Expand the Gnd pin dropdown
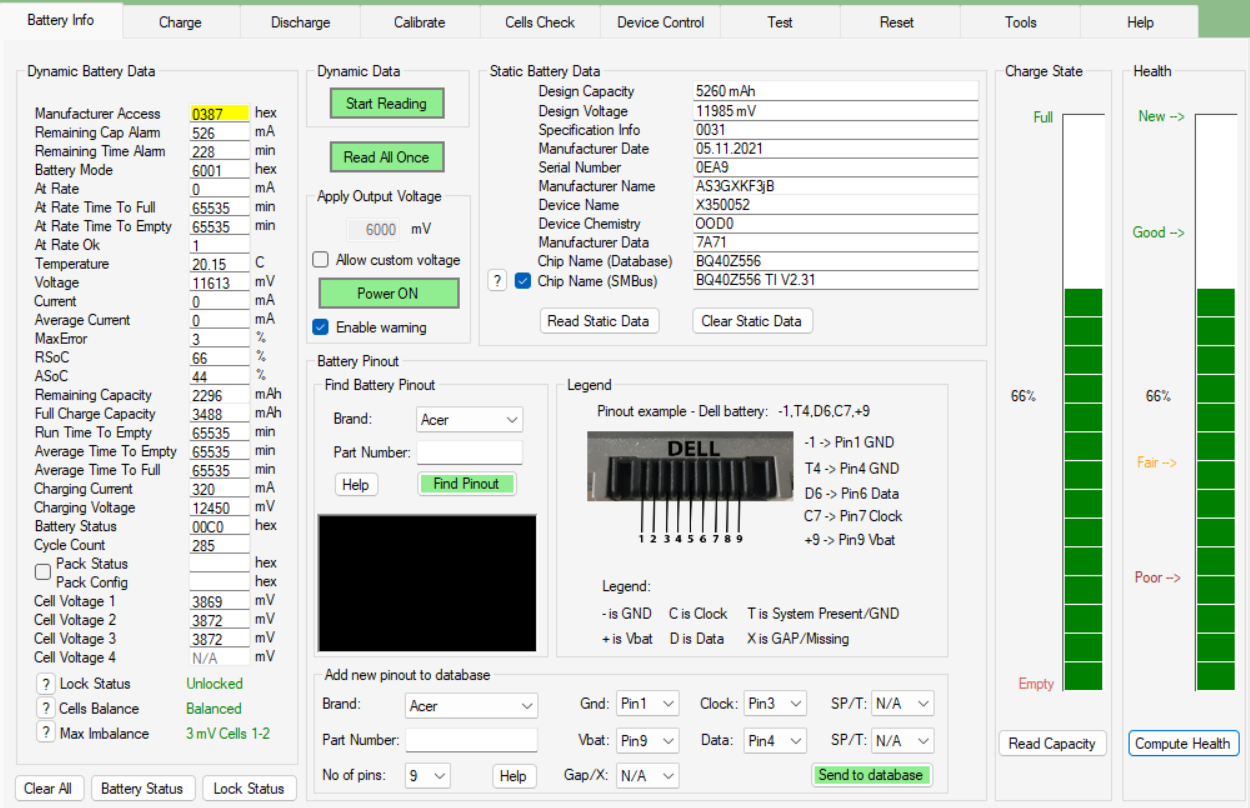The image size is (1250, 808). click(x=647, y=704)
